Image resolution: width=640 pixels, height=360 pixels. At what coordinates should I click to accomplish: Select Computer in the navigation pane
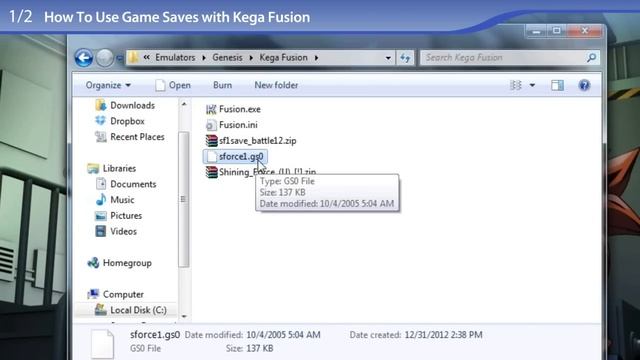[123, 294]
